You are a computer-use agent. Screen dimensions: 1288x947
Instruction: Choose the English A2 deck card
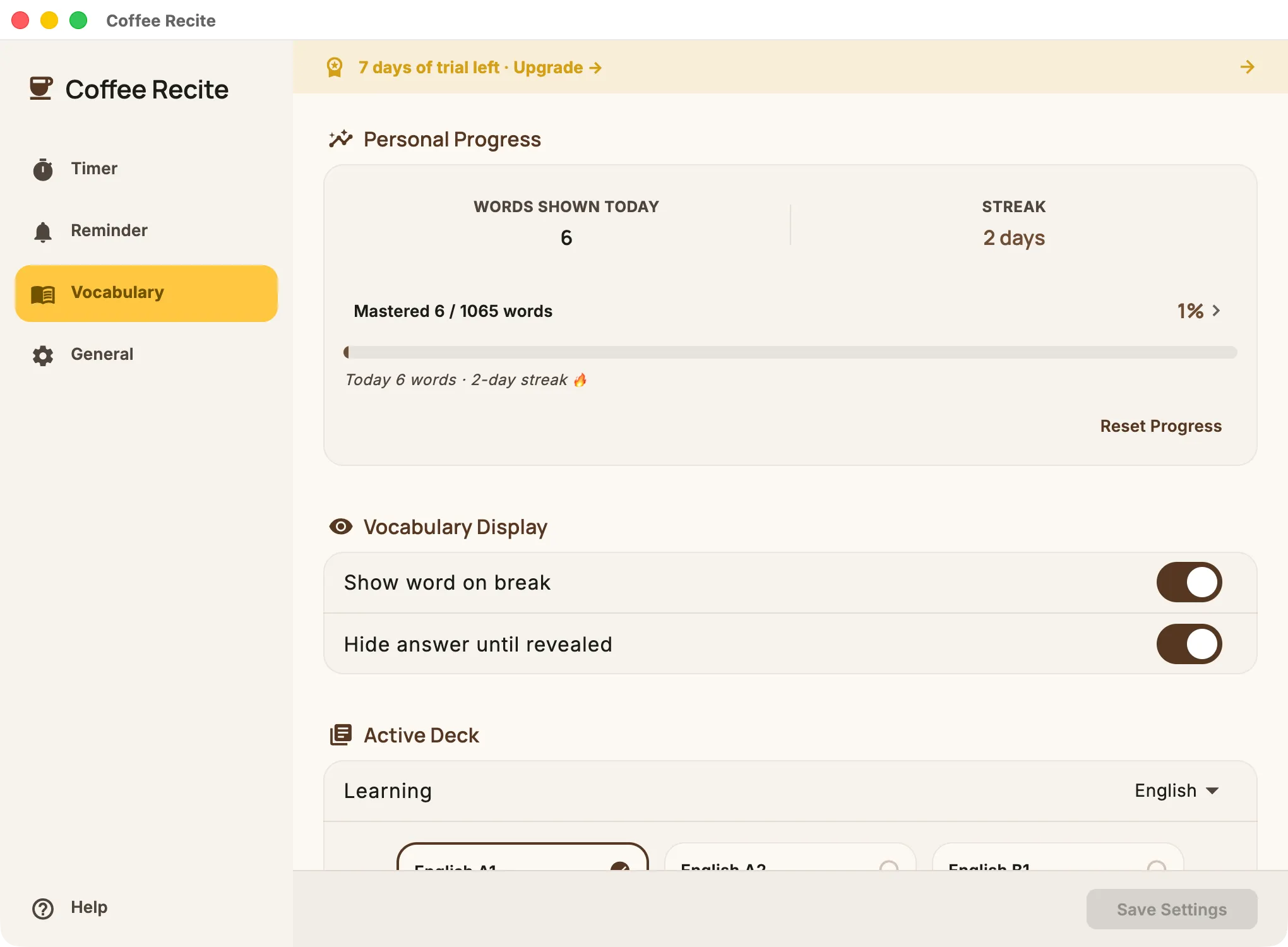(x=790, y=857)
